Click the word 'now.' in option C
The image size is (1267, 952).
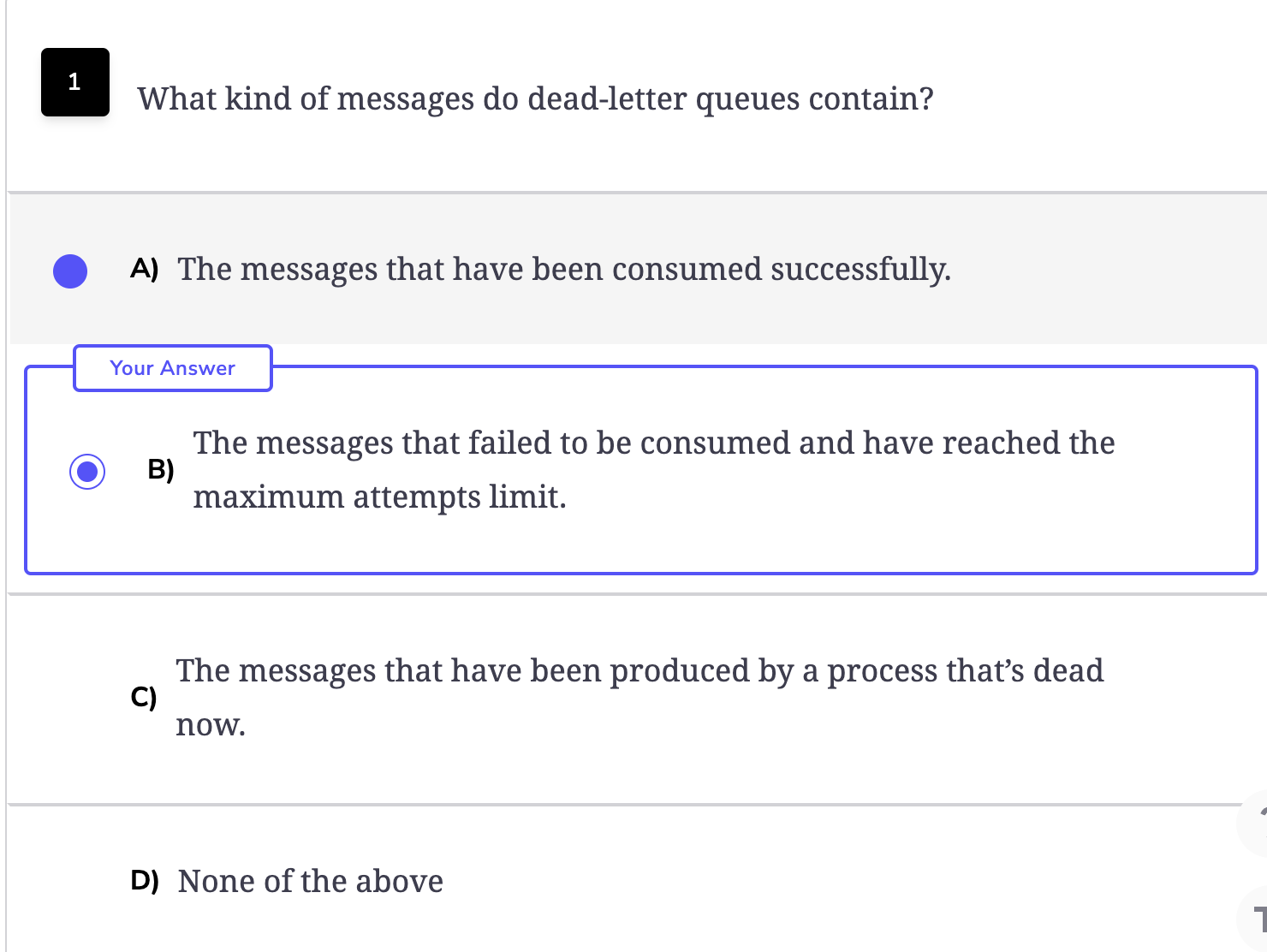point(211,724)
